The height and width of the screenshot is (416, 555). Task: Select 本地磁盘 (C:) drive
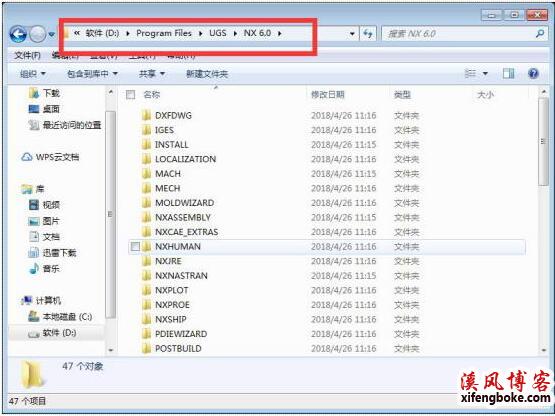pyautogui.click(x=60, y=317)
